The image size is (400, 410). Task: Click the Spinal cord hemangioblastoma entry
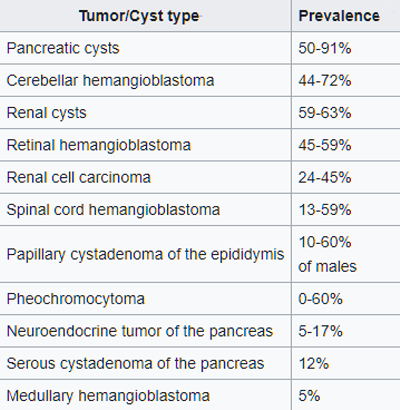click(113, 210)
